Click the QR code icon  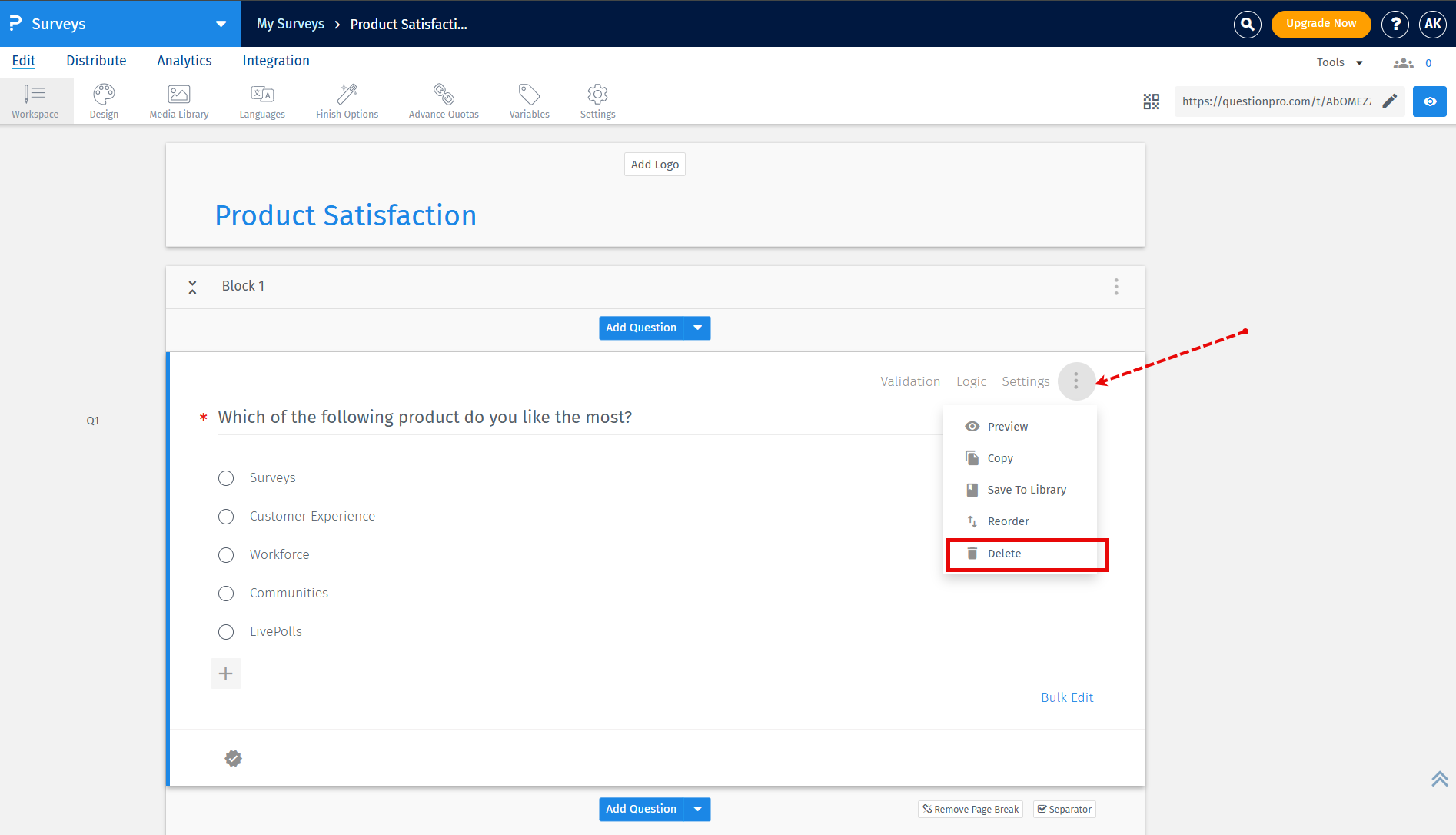[x=1151, y=101]
